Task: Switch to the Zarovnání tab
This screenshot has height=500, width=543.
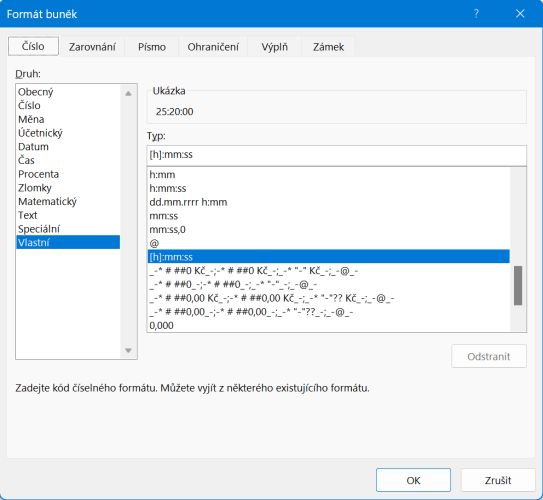Action: (x=92, y=47)
